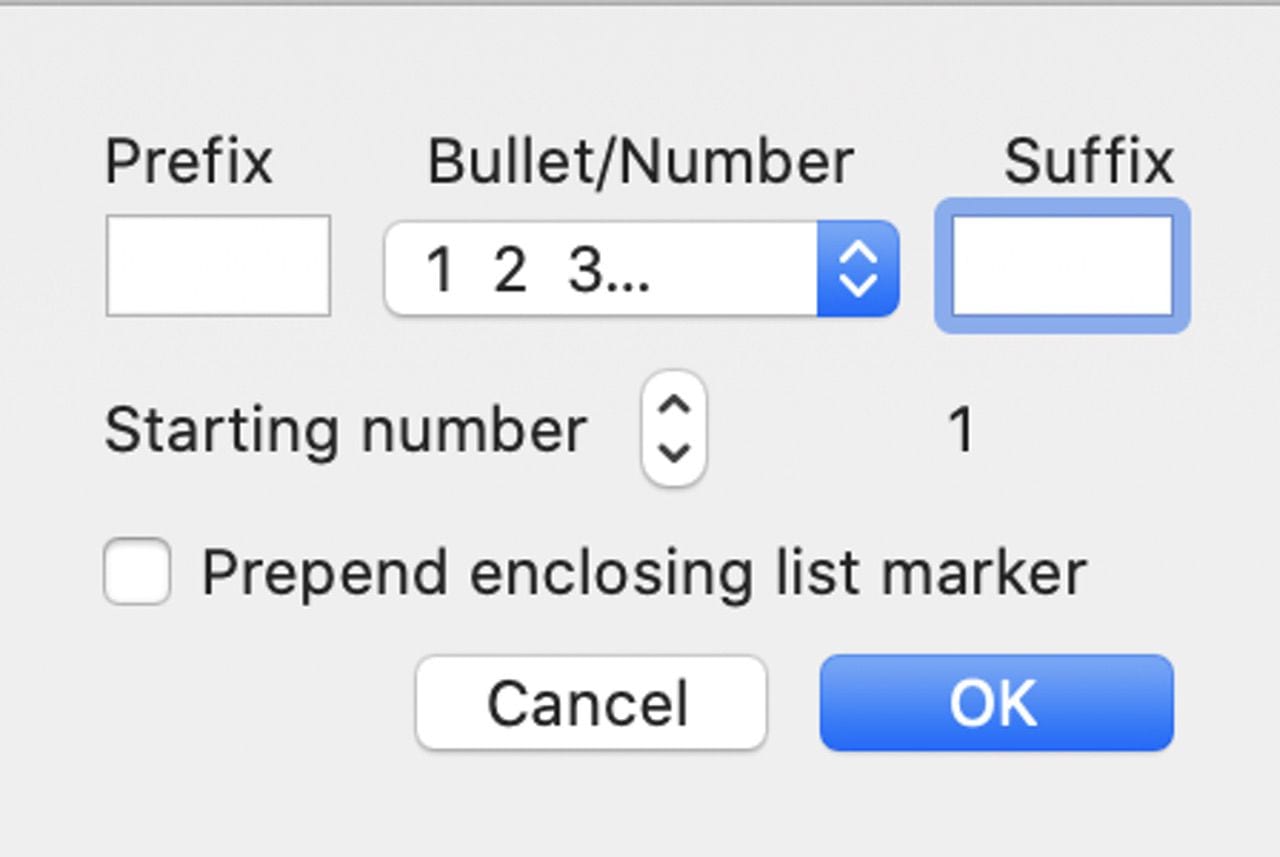1280x857 pixels.
Task: Click the Bullet/Number label text
Action: click(x=640, y=162)
